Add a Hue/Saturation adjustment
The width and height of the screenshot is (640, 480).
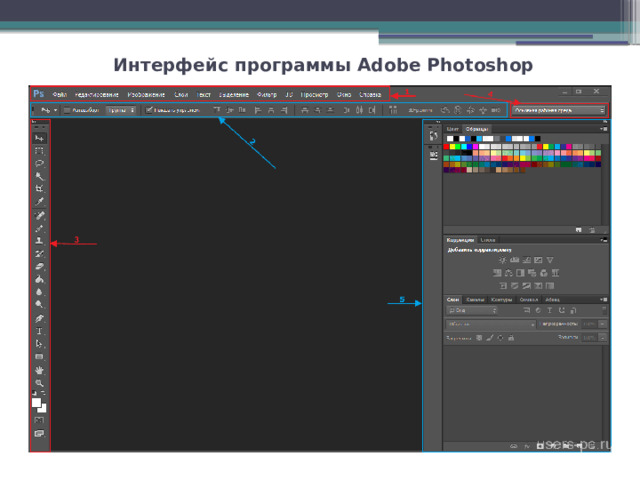[x=497, y=273]
